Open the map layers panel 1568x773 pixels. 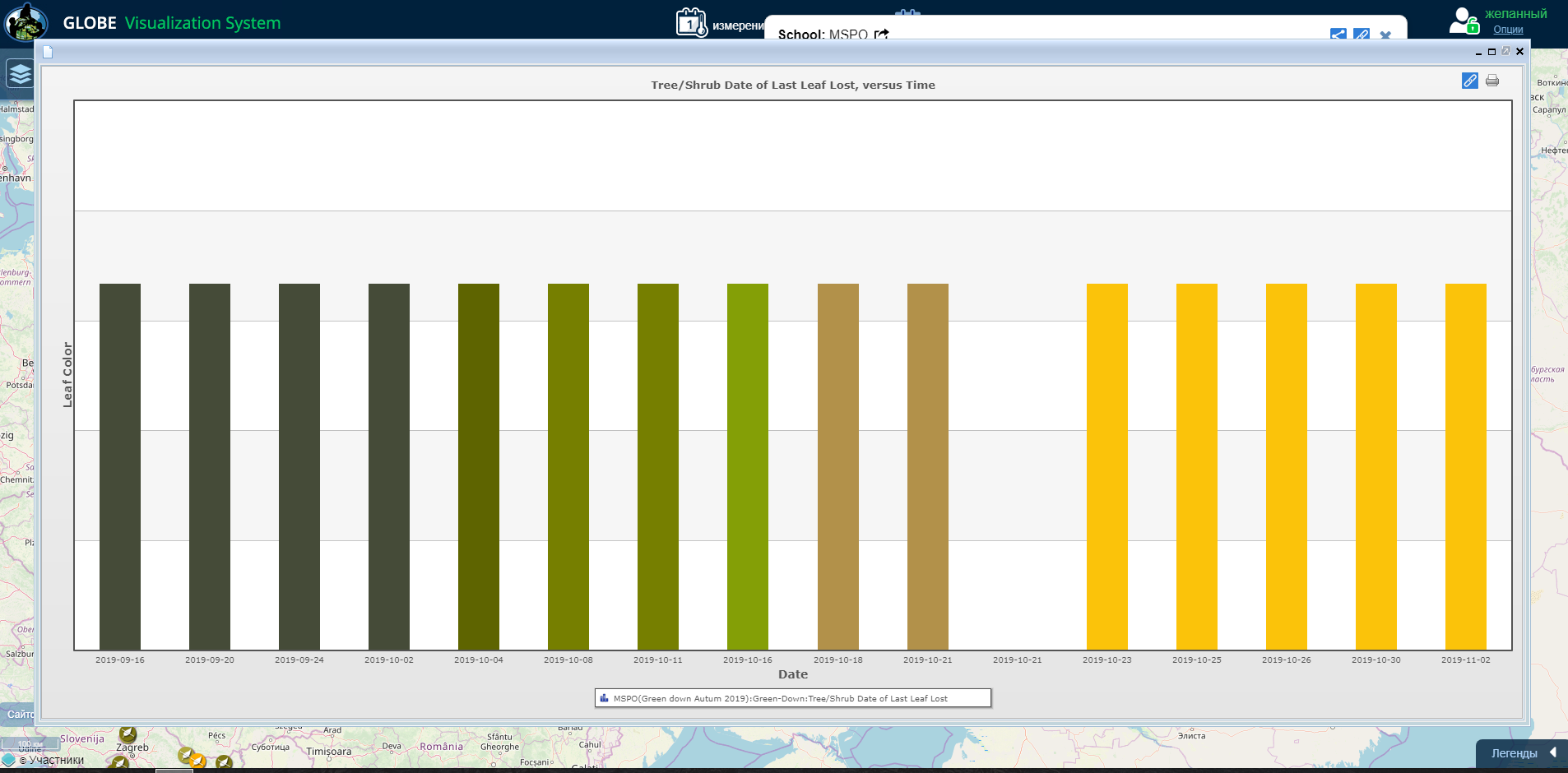point(20,74)
